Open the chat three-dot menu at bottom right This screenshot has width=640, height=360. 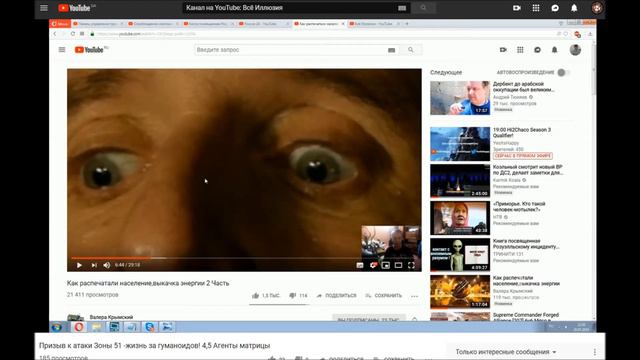coord(595,352)
